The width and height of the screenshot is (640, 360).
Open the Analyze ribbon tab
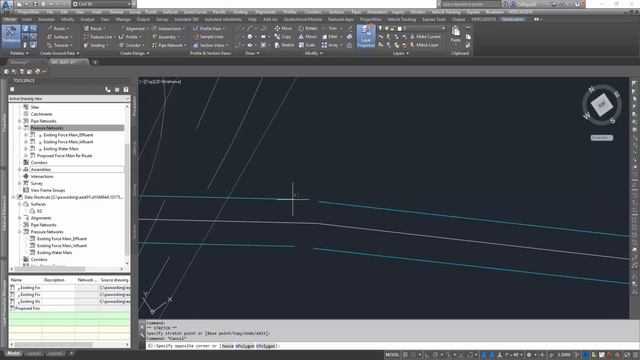coord(87,19)
